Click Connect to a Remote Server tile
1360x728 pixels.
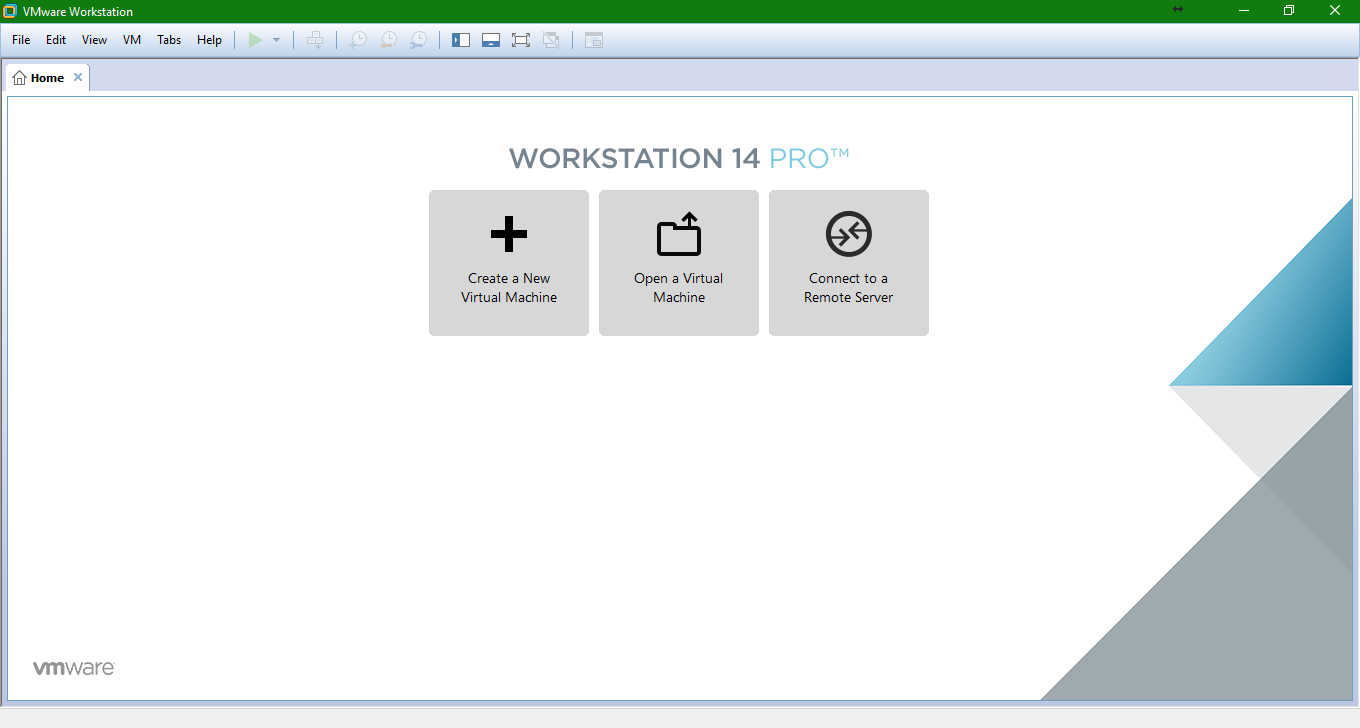849,263
